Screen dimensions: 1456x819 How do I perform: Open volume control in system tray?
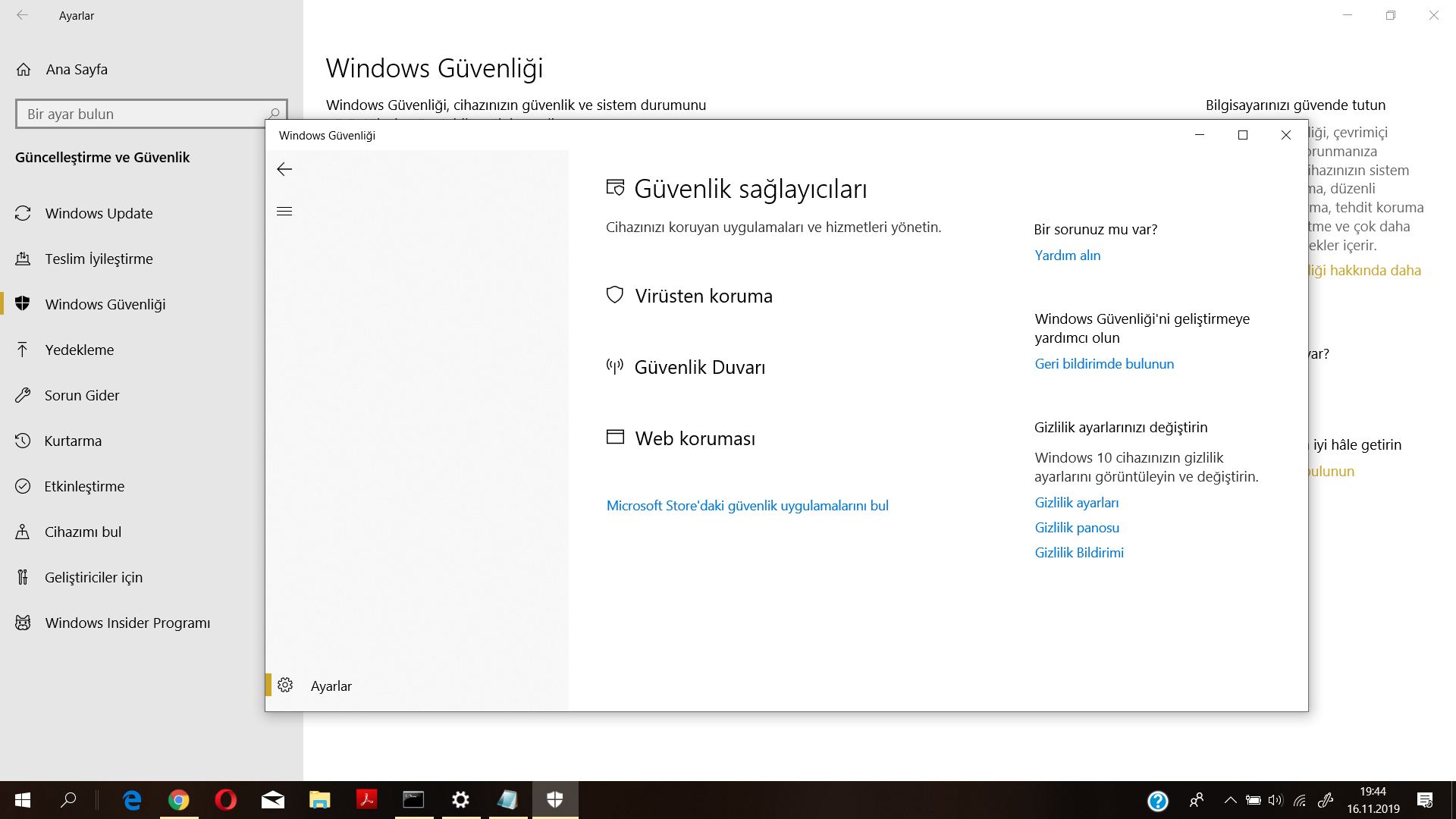[x=1276, y=800]
